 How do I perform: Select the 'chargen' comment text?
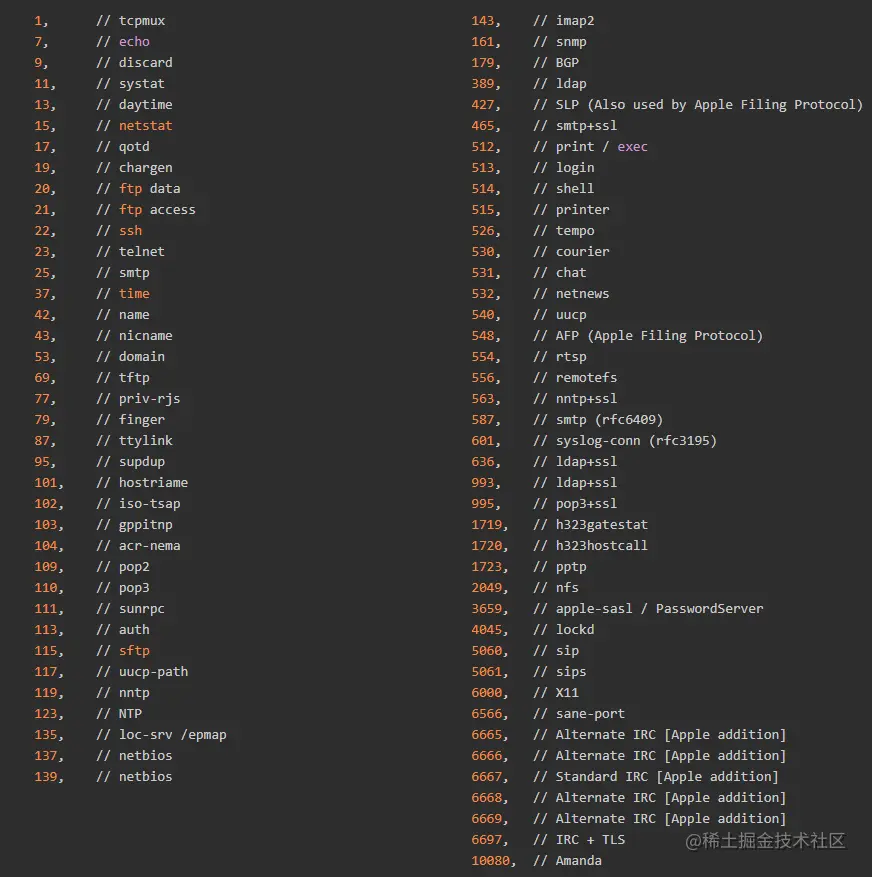pyautogui.click(x=145, y=168)
